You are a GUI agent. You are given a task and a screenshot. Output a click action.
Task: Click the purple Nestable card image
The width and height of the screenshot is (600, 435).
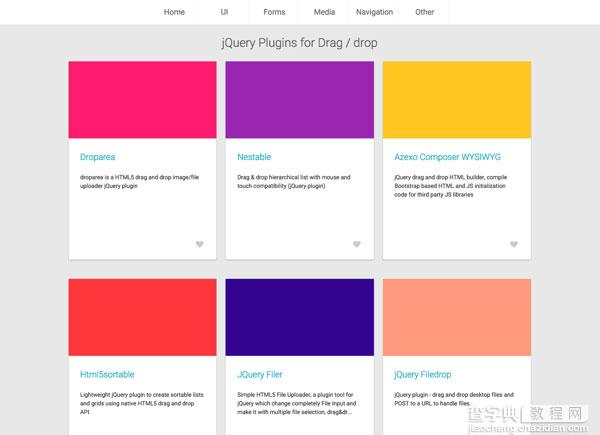click(300, 100)
